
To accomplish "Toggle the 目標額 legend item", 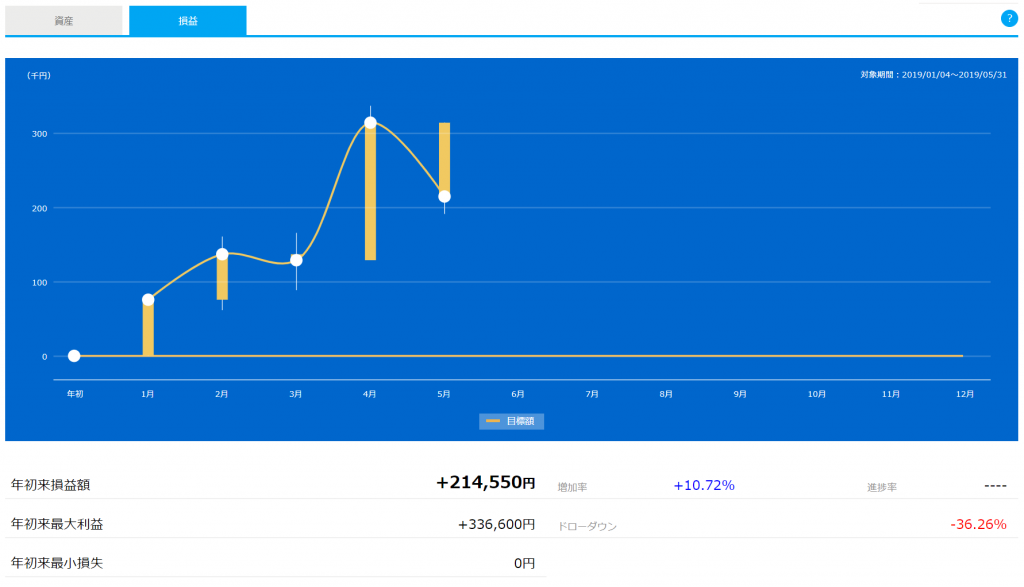I will [512, 421].
